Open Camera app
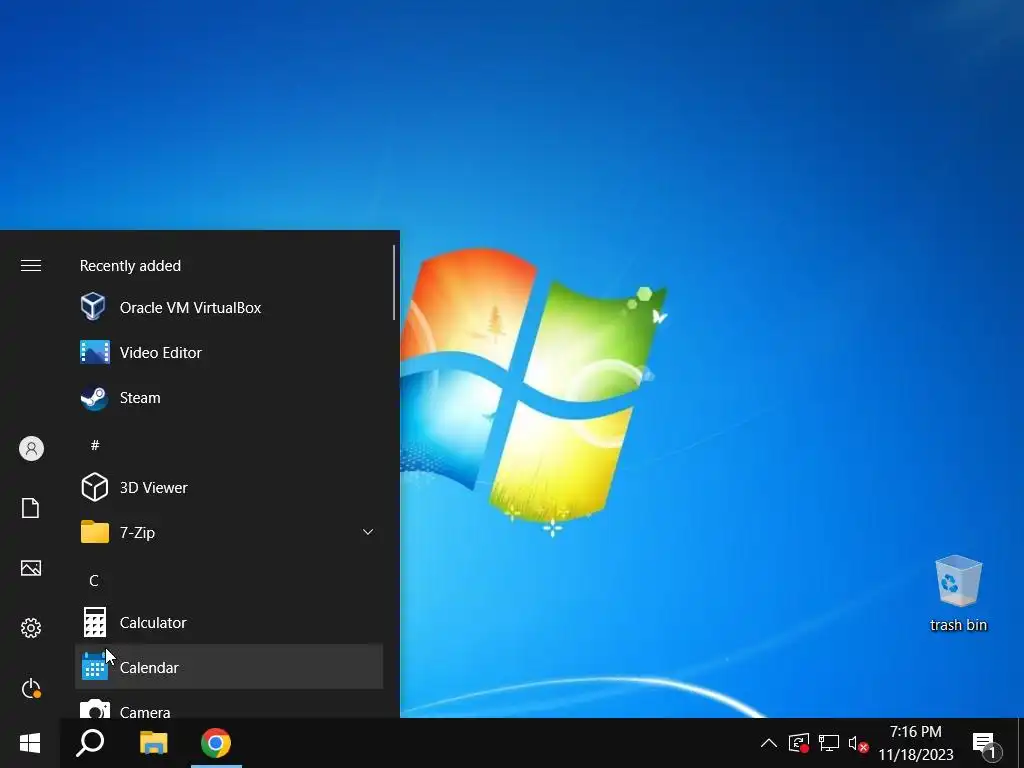1024x768 pixels. (229, 707)
